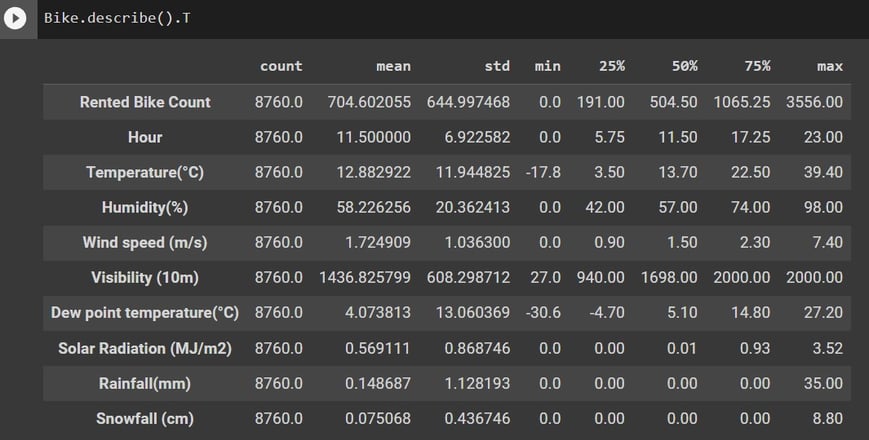The height and width of the screenshot is (440, 869).
Task: Select the Hour max value 23.00
Action: click(824, 137)
